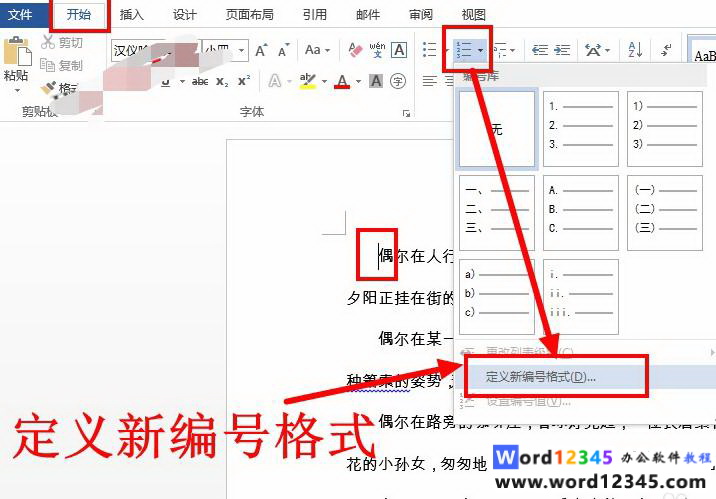Screen dimensions: 716x499
Task: Expand the Change Case (Aa) dropdown
Action: 318,50
